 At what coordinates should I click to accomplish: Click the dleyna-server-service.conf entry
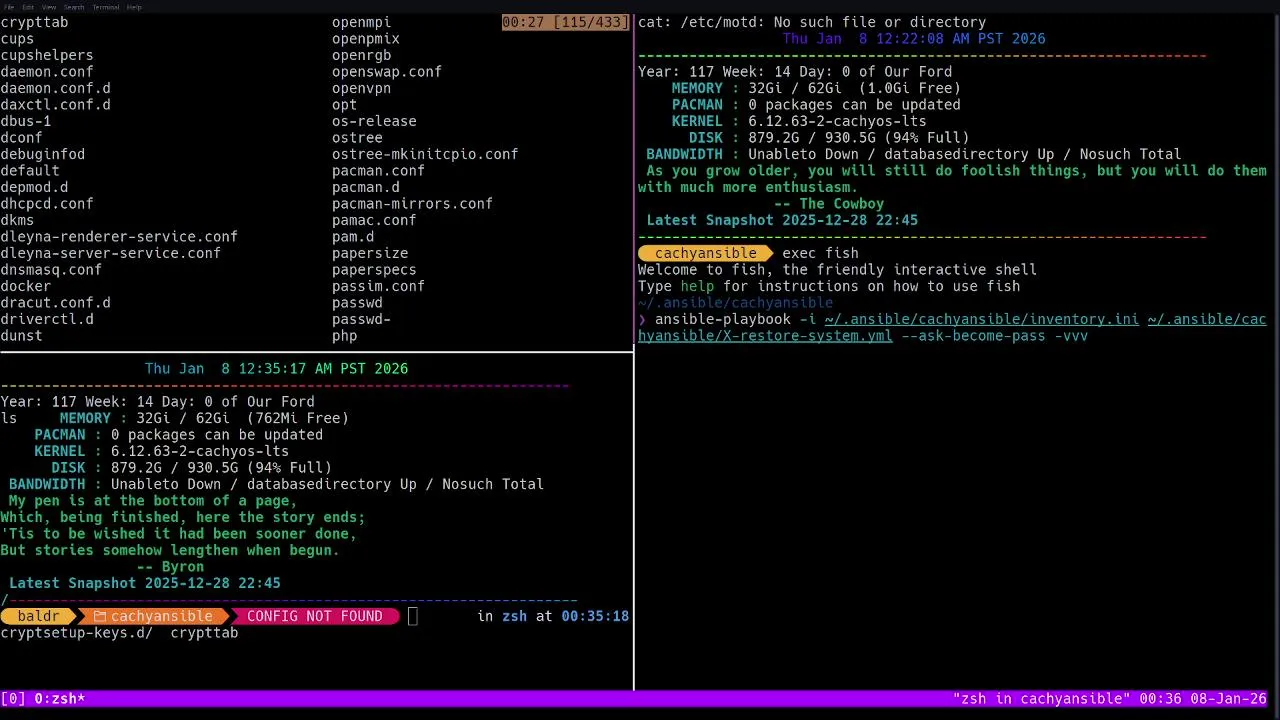click(x=111, y=253)
